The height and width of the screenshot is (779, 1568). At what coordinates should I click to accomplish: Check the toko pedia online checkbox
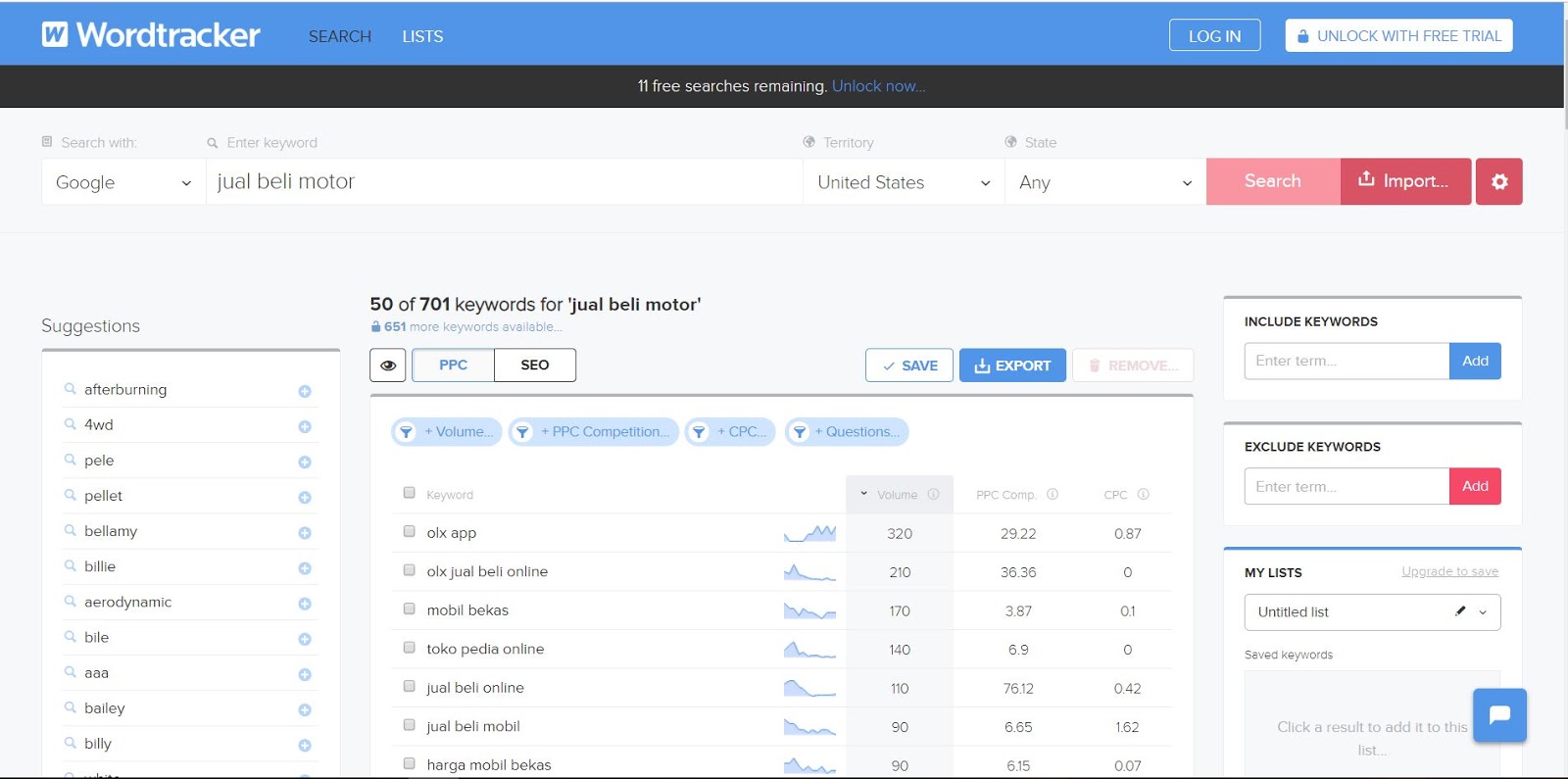[x=410, y=648]
